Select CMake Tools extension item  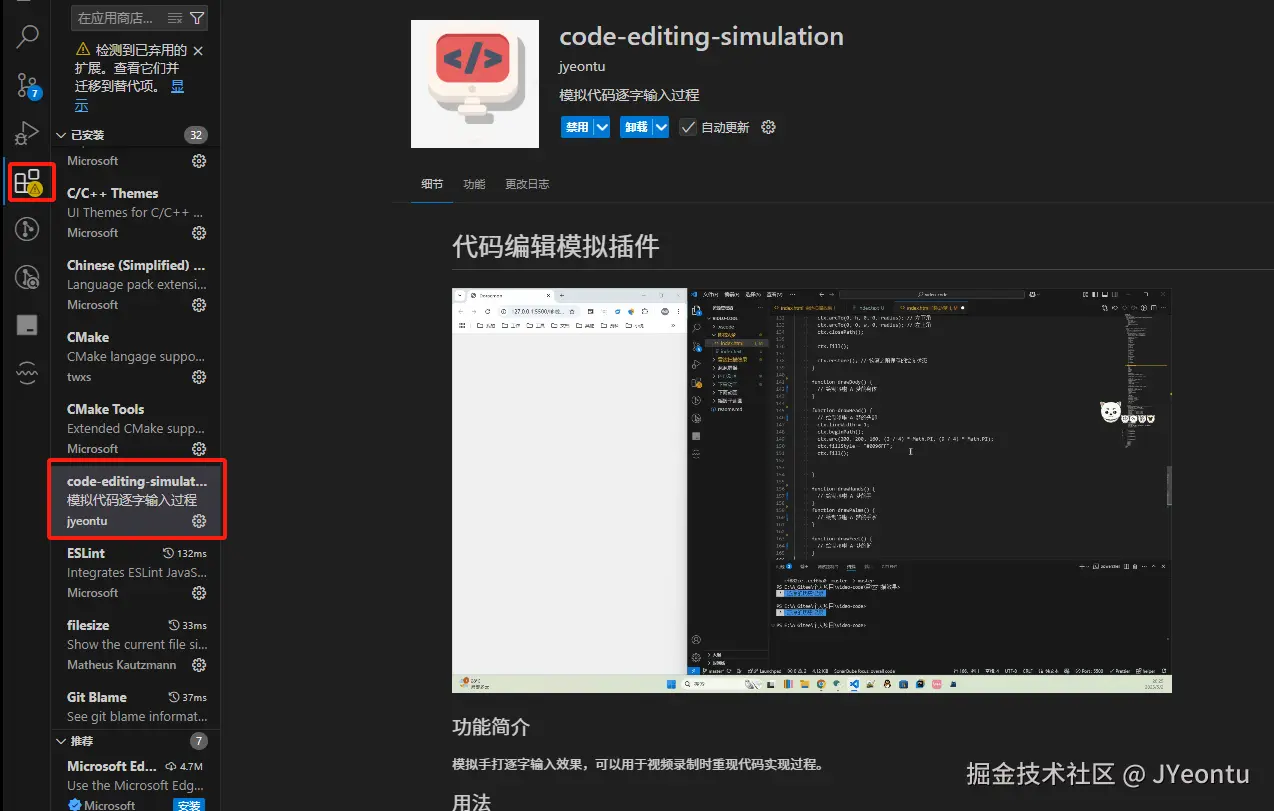pos(137,429)
